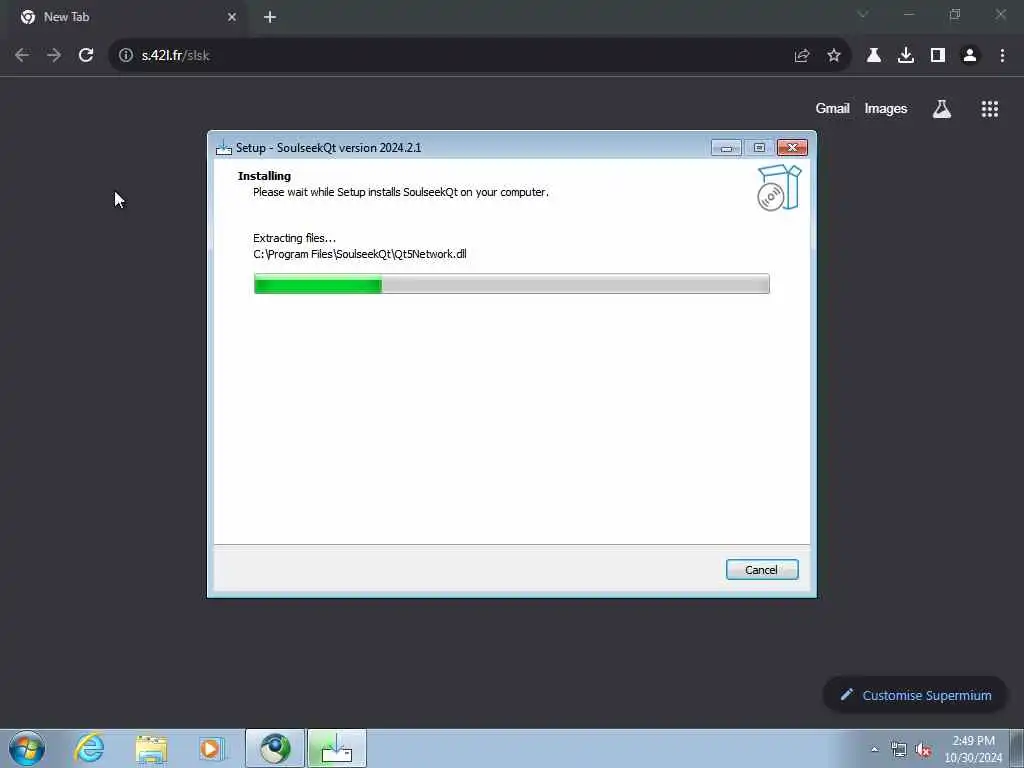The image size is (1024, 768).
Task: Minimize the SoulseekQt Setup window
Action: 726,148
